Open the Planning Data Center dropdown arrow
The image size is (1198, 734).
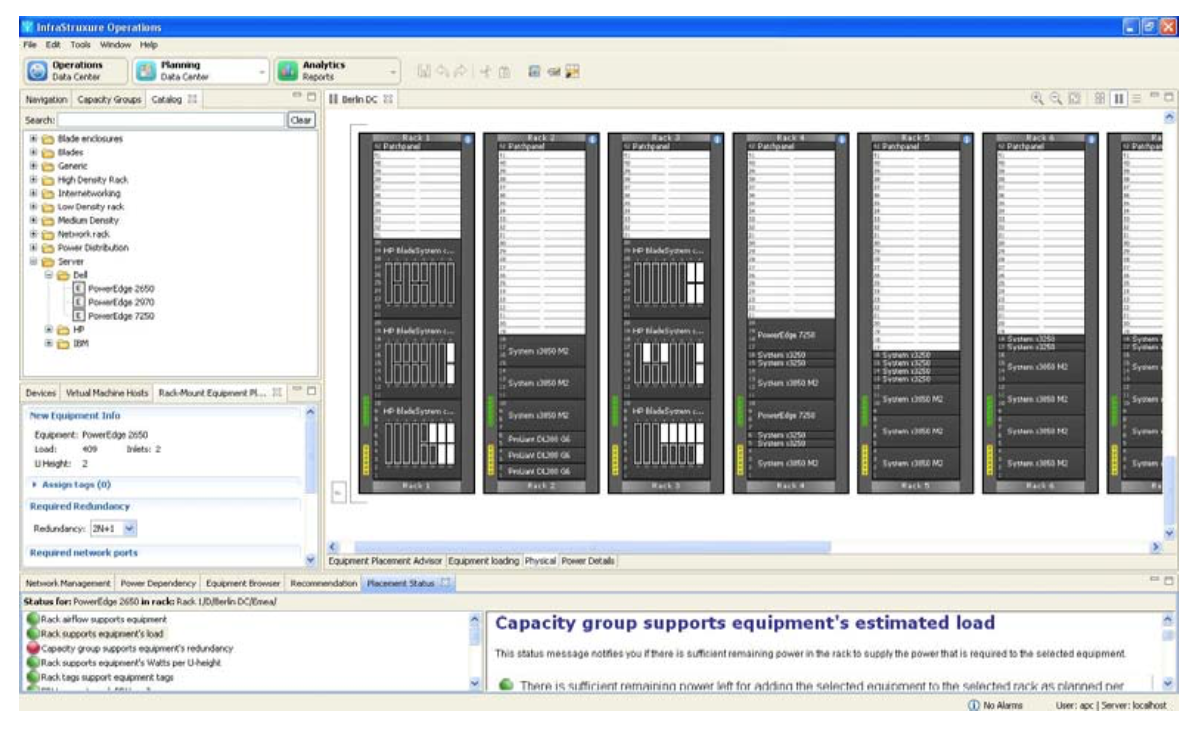coord(263,72)
